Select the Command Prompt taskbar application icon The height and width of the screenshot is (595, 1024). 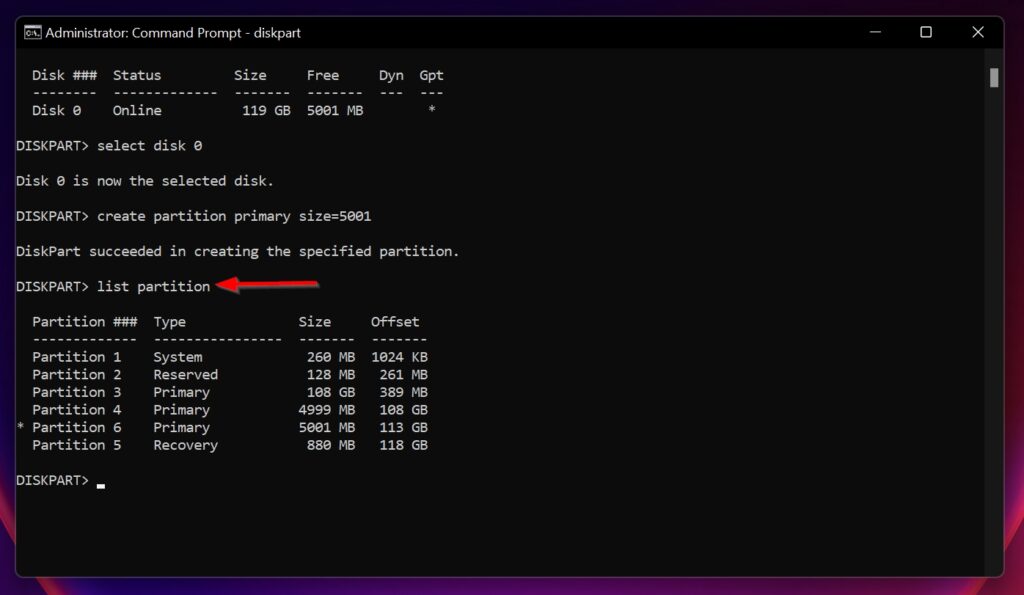tap(32, 33)
